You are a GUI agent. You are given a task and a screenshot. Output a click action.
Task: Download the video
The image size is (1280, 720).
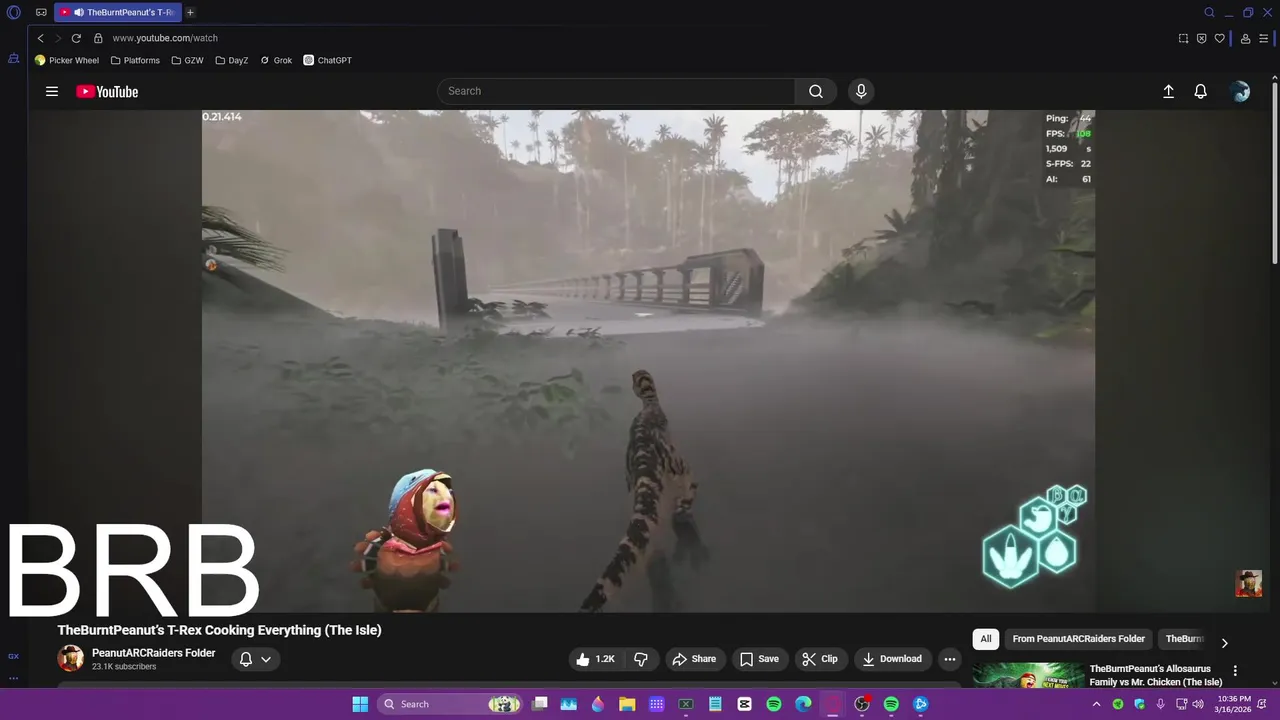893,659
